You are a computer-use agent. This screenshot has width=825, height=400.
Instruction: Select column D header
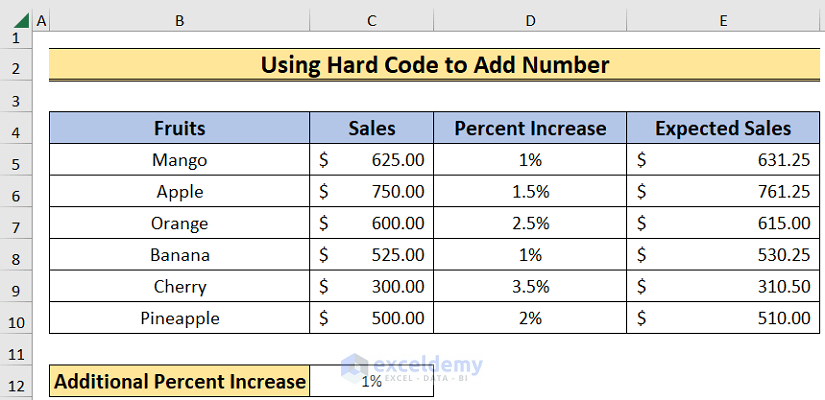point(530,20)
